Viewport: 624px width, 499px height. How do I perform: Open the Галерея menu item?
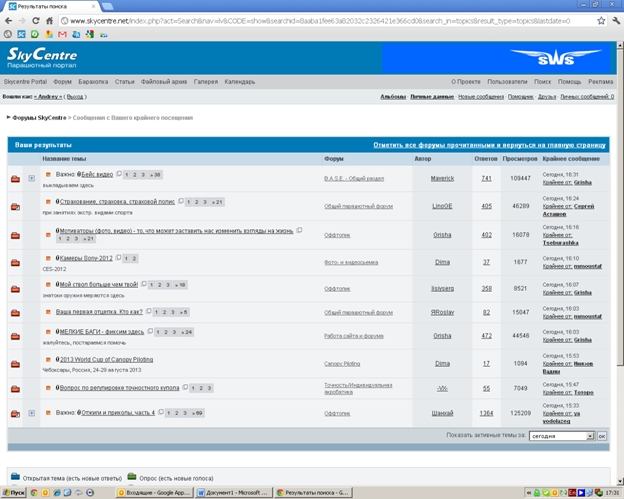206,82
